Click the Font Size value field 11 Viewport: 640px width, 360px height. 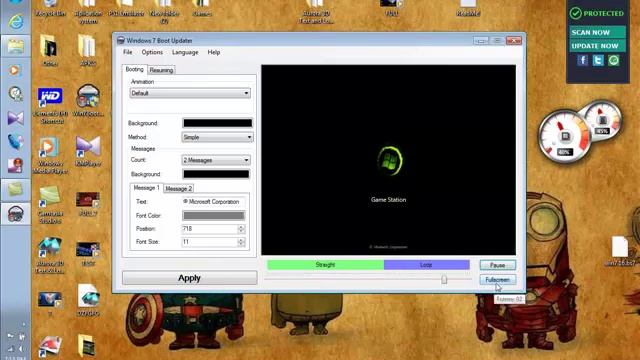tap(210, 242)
